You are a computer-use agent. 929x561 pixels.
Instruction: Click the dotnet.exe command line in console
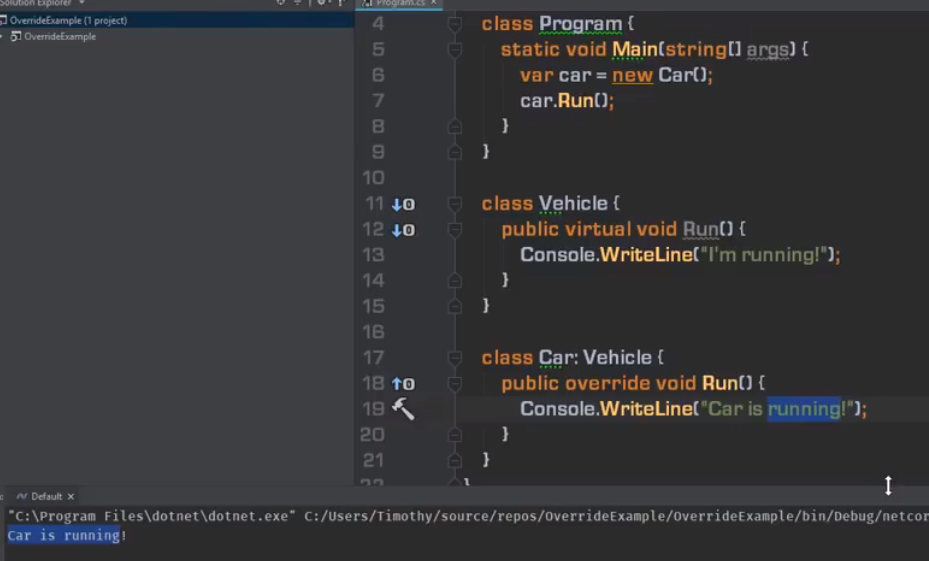(x=468, y=516)
